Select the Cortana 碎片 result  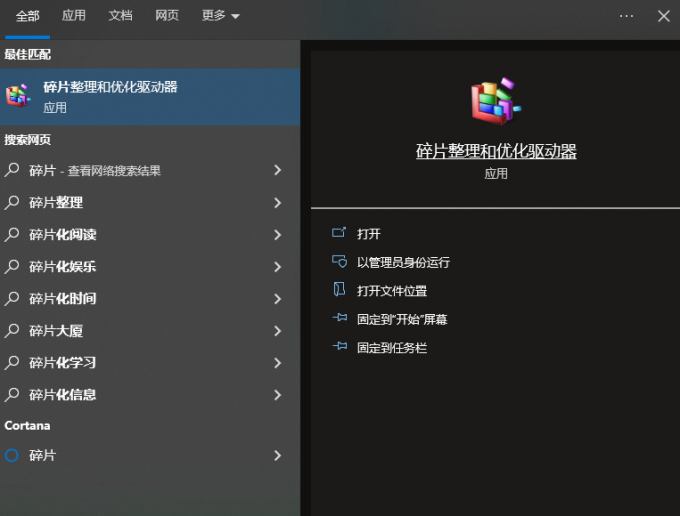(150, 455)
